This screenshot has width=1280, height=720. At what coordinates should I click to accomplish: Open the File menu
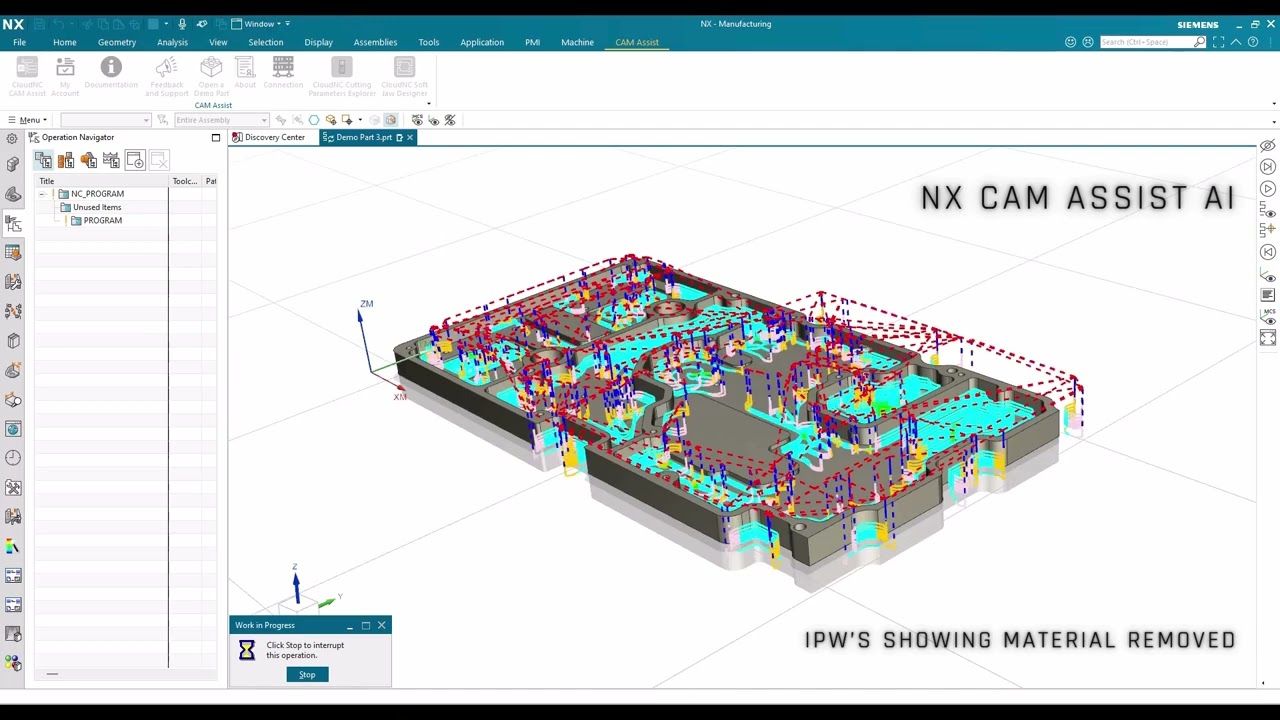click(x=19, y=42)
